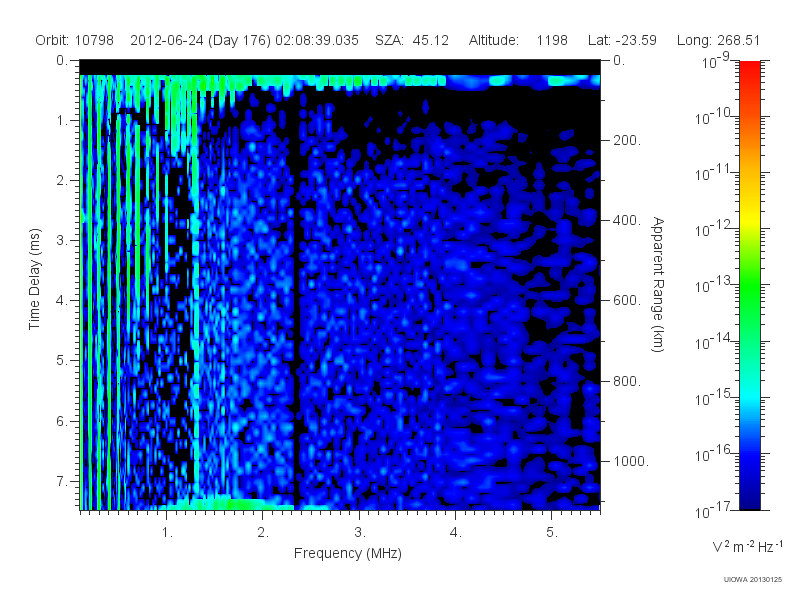Click the V² m⁻² Hz⁻¹ units label
Viewport: 800px width, 600px height.
[747, 547]
